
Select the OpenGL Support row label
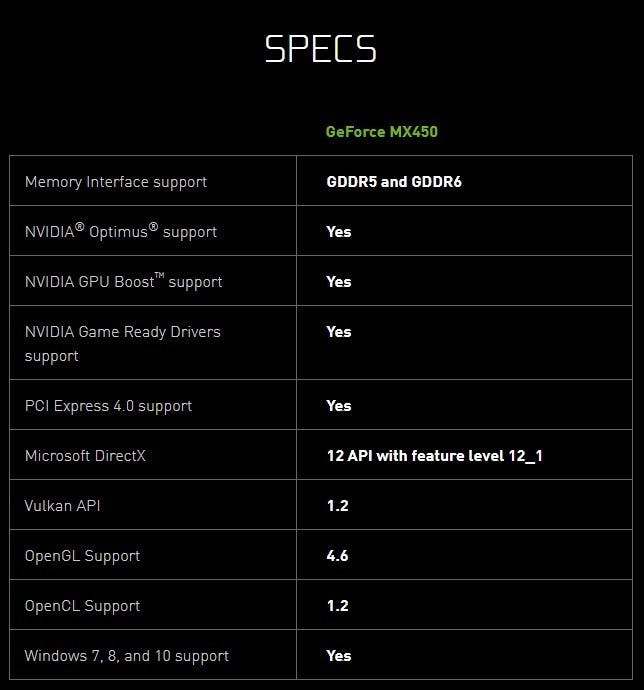(82, 556)
